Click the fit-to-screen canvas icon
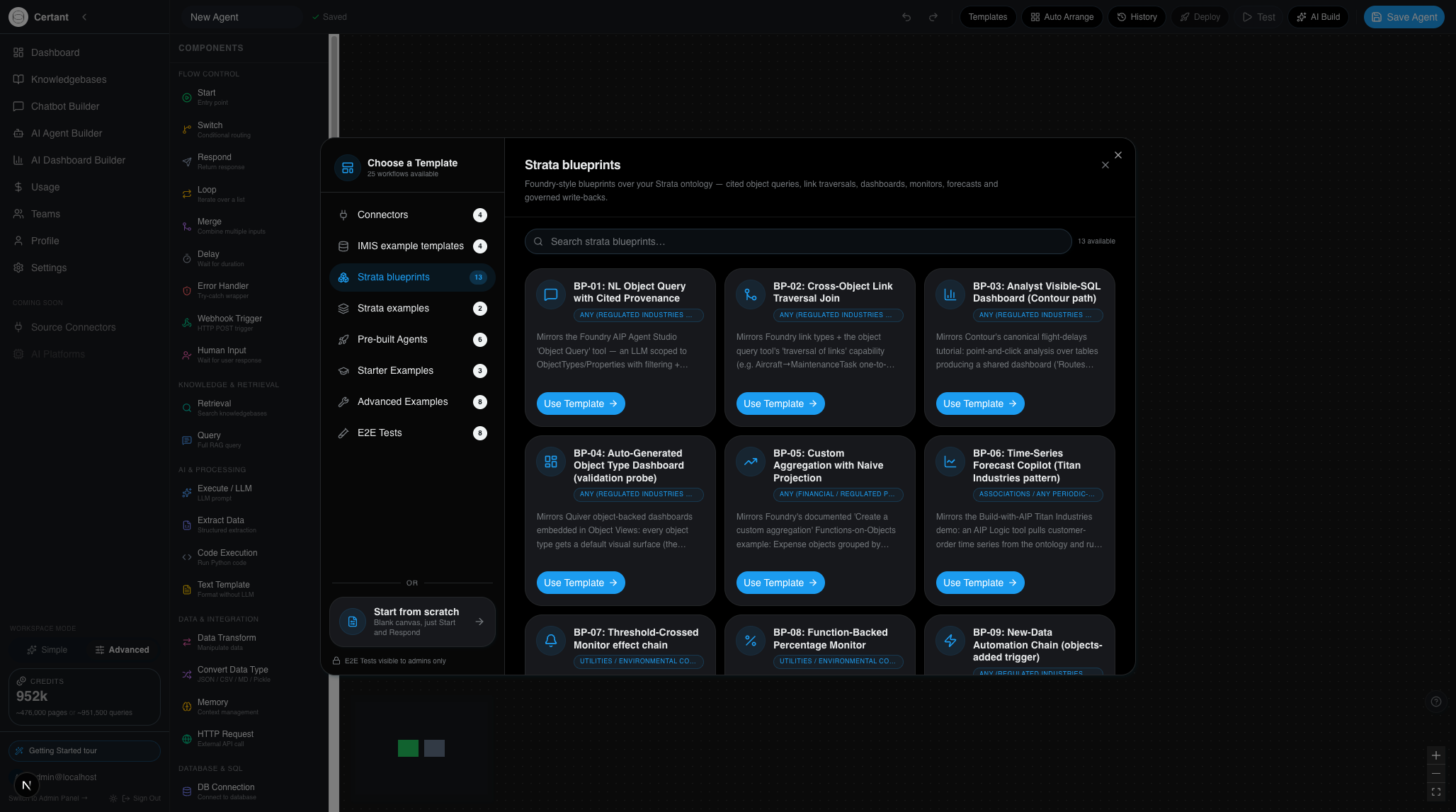Viewport: 1456px width, 812px height. click(1436, 792)
